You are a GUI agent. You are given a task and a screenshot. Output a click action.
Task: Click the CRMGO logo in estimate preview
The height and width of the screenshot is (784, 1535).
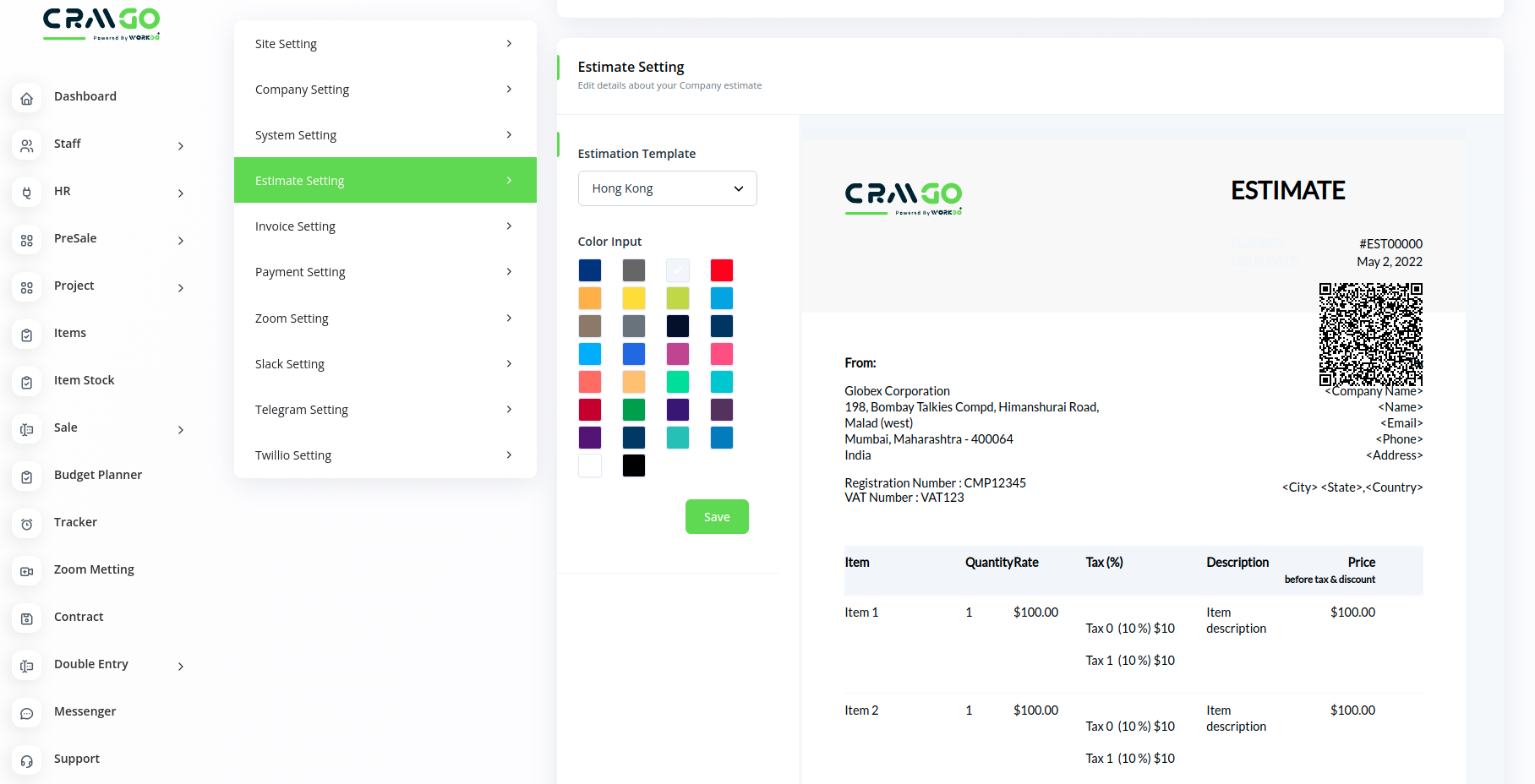coord(904,199)
